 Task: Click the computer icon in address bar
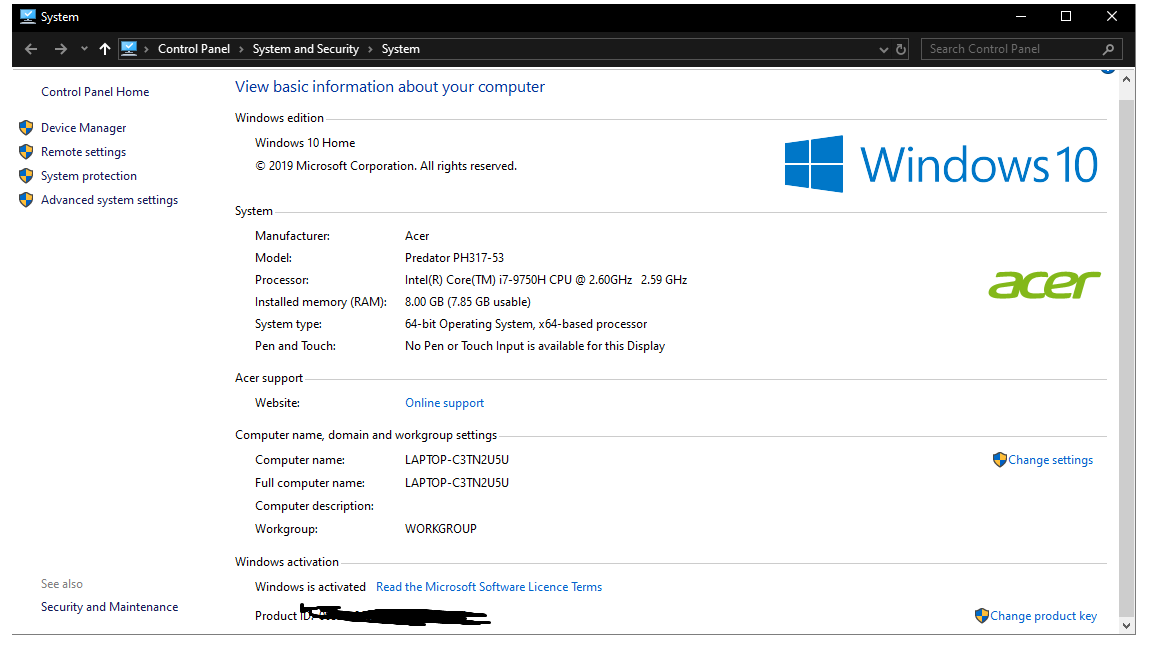(129, 48)
